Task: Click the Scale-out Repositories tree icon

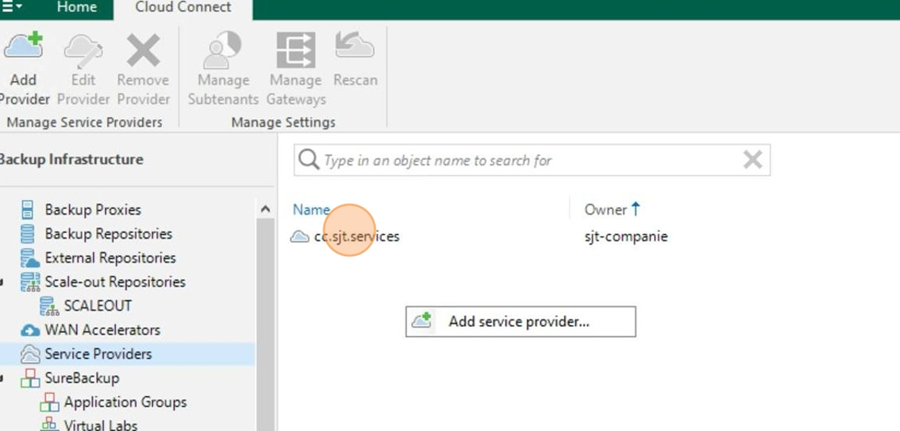Action: coord(30,282)
